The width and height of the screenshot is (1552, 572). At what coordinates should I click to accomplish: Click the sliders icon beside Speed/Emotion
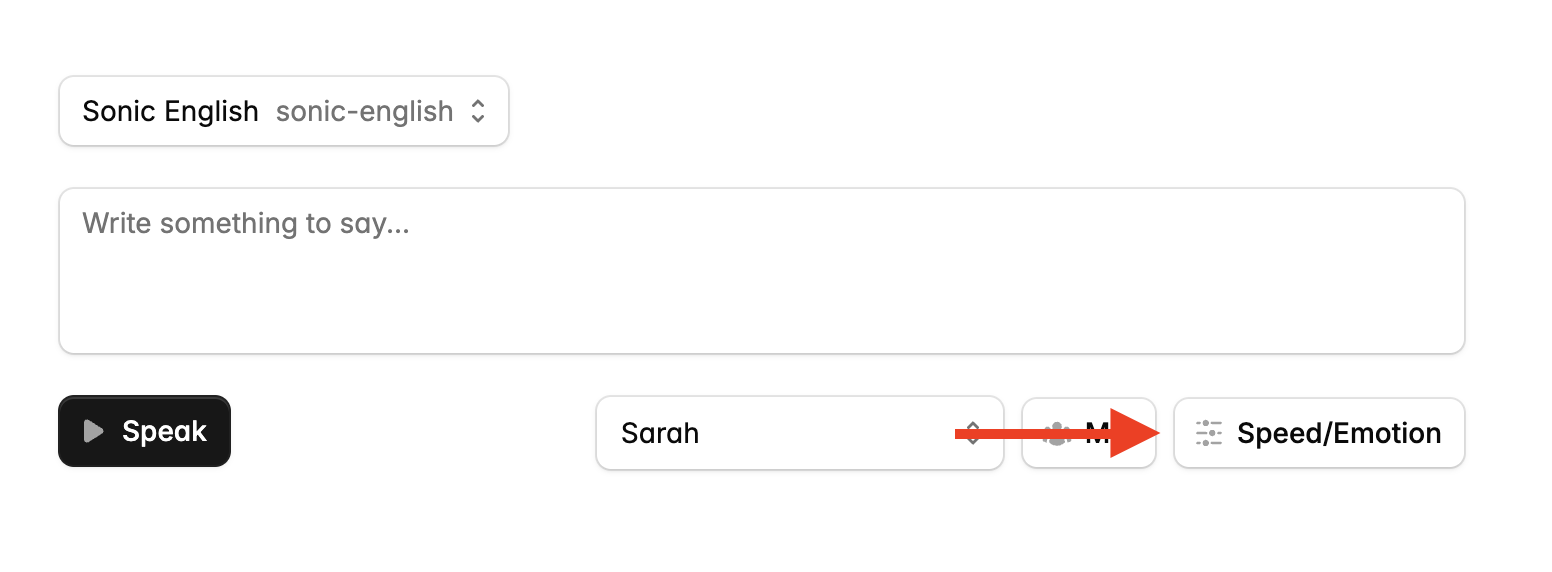1209,433
